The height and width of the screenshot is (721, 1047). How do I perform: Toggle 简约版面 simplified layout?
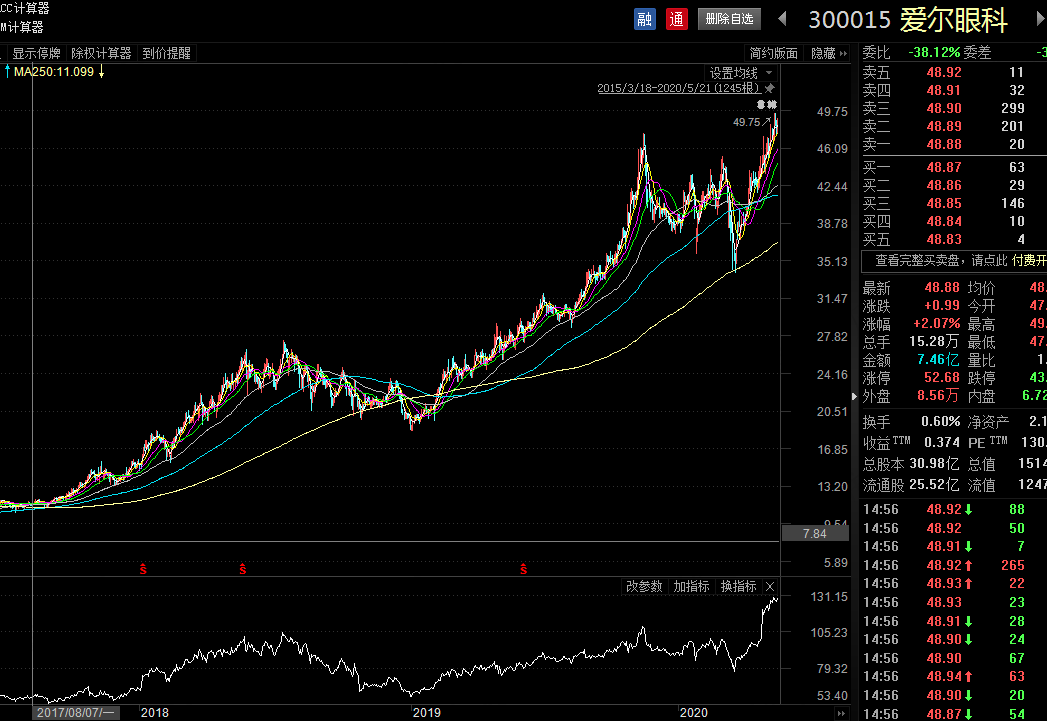pyautogui.click(x=773, y=53)
